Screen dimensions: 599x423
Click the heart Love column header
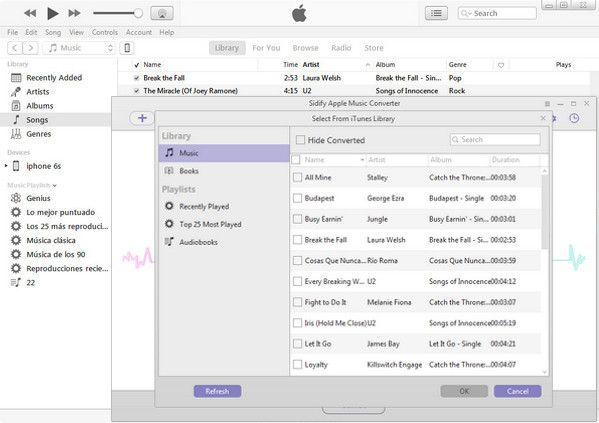pyautogui.click(x=501, y=65)
